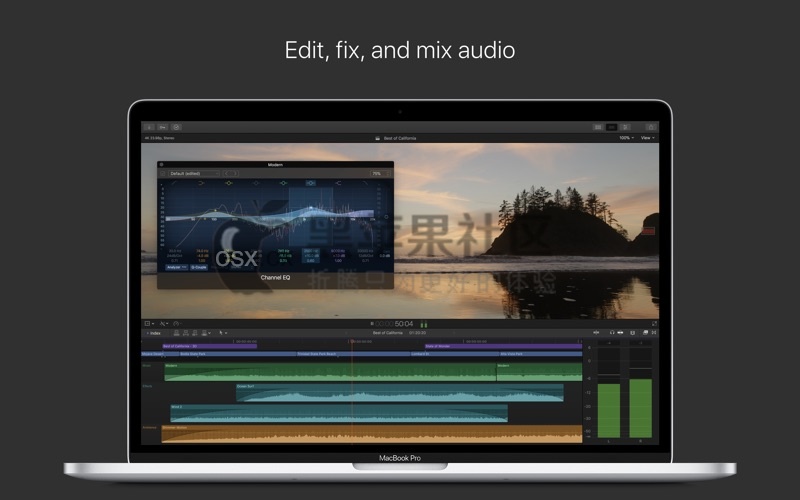Open the effects browser icon
Screen dimensions: 800x500
(x=645, y=333)
